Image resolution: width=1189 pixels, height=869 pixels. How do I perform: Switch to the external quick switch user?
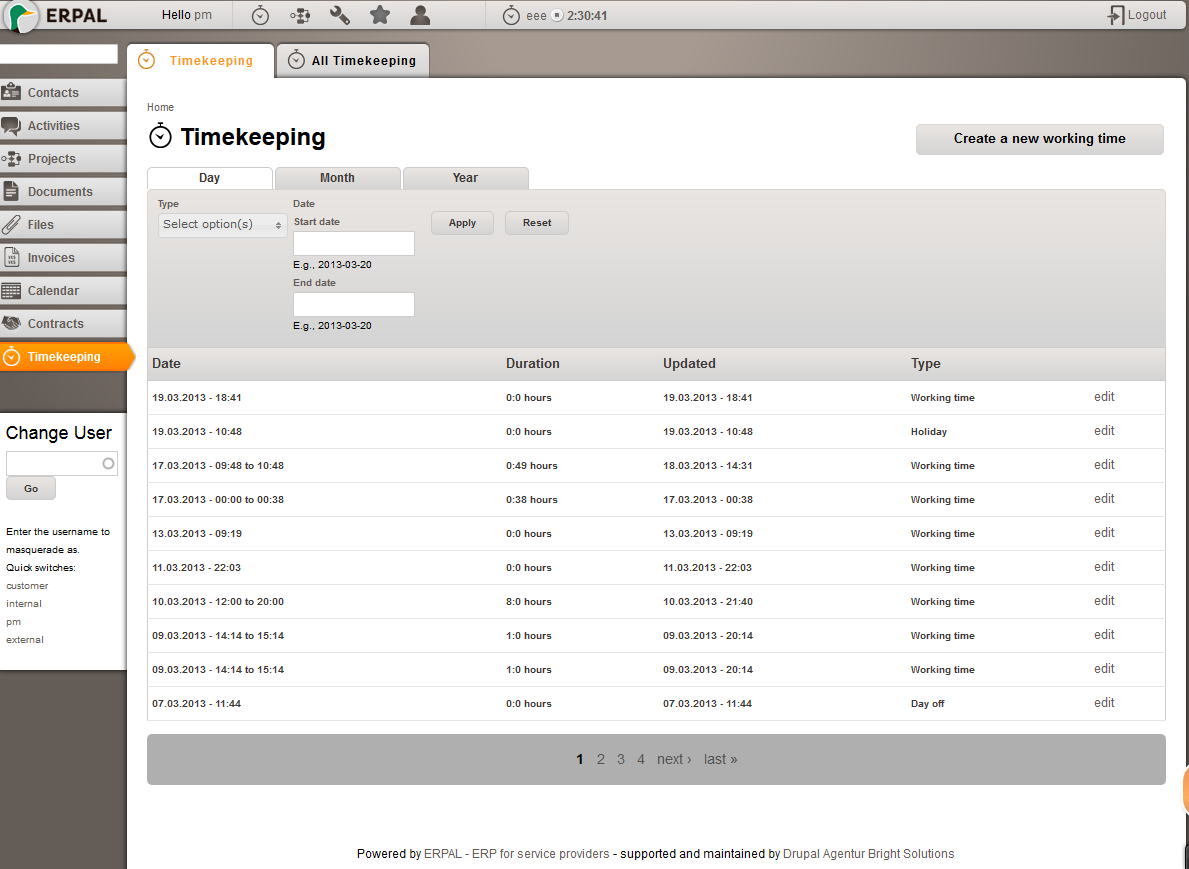[25, 640]
